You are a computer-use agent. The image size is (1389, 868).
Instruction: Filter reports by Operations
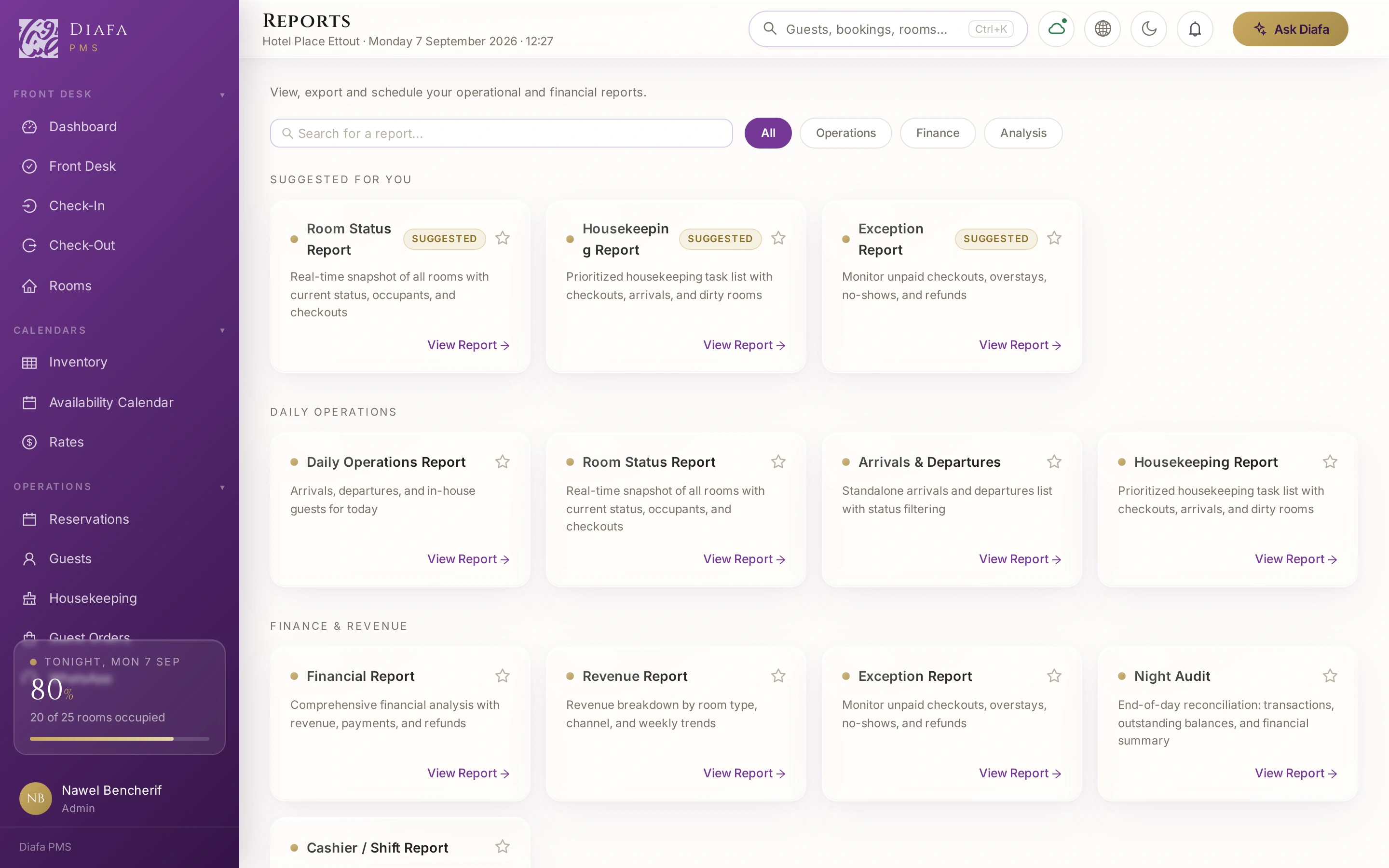846,133
